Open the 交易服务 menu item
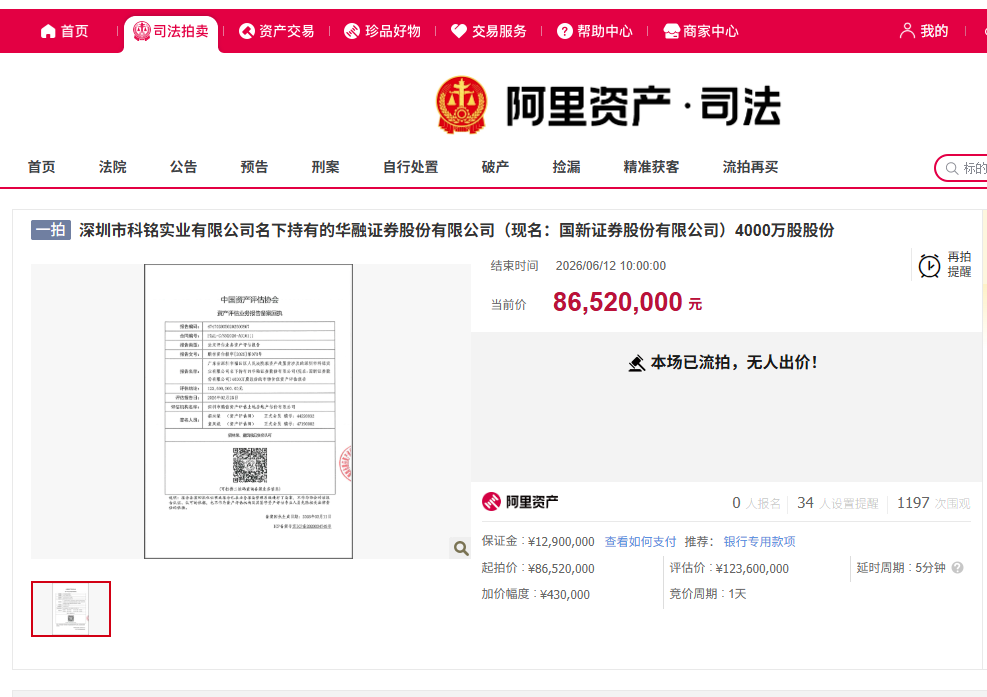 [488, 31]
